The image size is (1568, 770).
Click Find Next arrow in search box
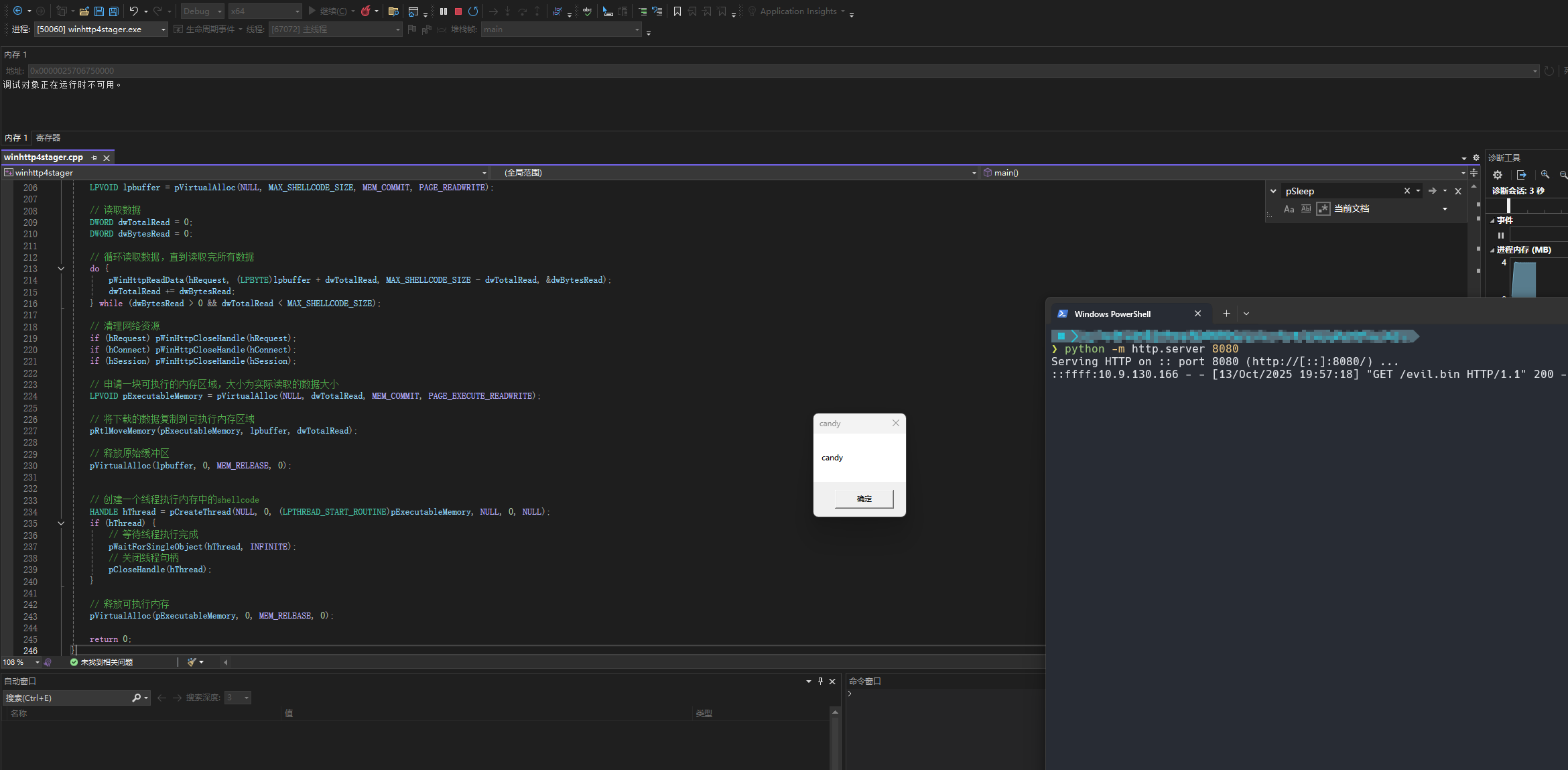(x=1432, y=191)
